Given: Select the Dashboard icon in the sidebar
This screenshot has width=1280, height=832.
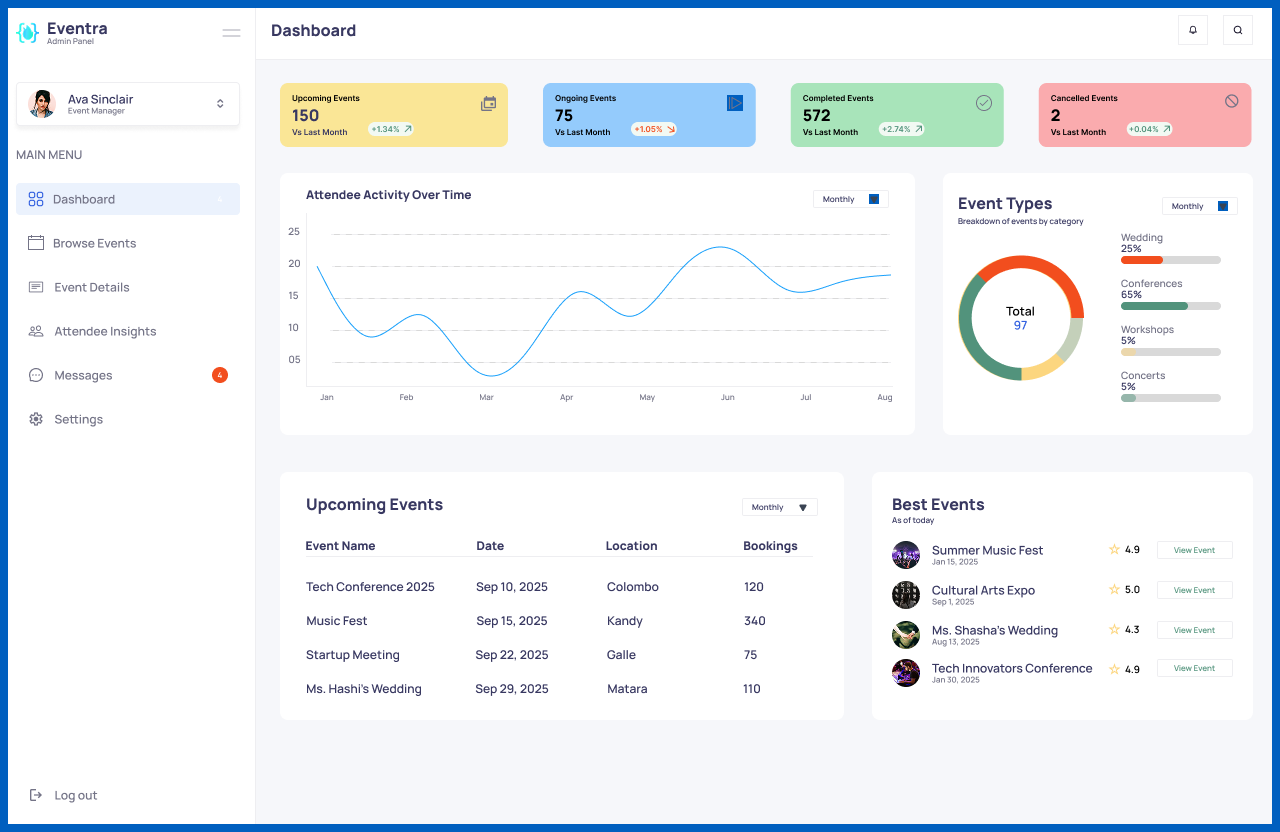Looking at the screenshot, I should 34,199.
